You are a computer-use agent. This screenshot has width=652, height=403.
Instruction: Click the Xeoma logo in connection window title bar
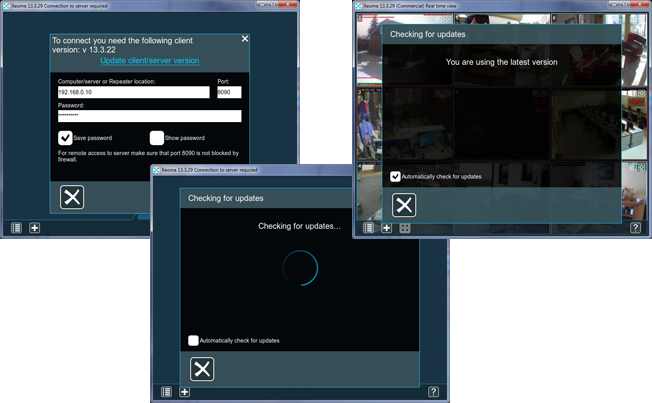(x=6, y=6)
